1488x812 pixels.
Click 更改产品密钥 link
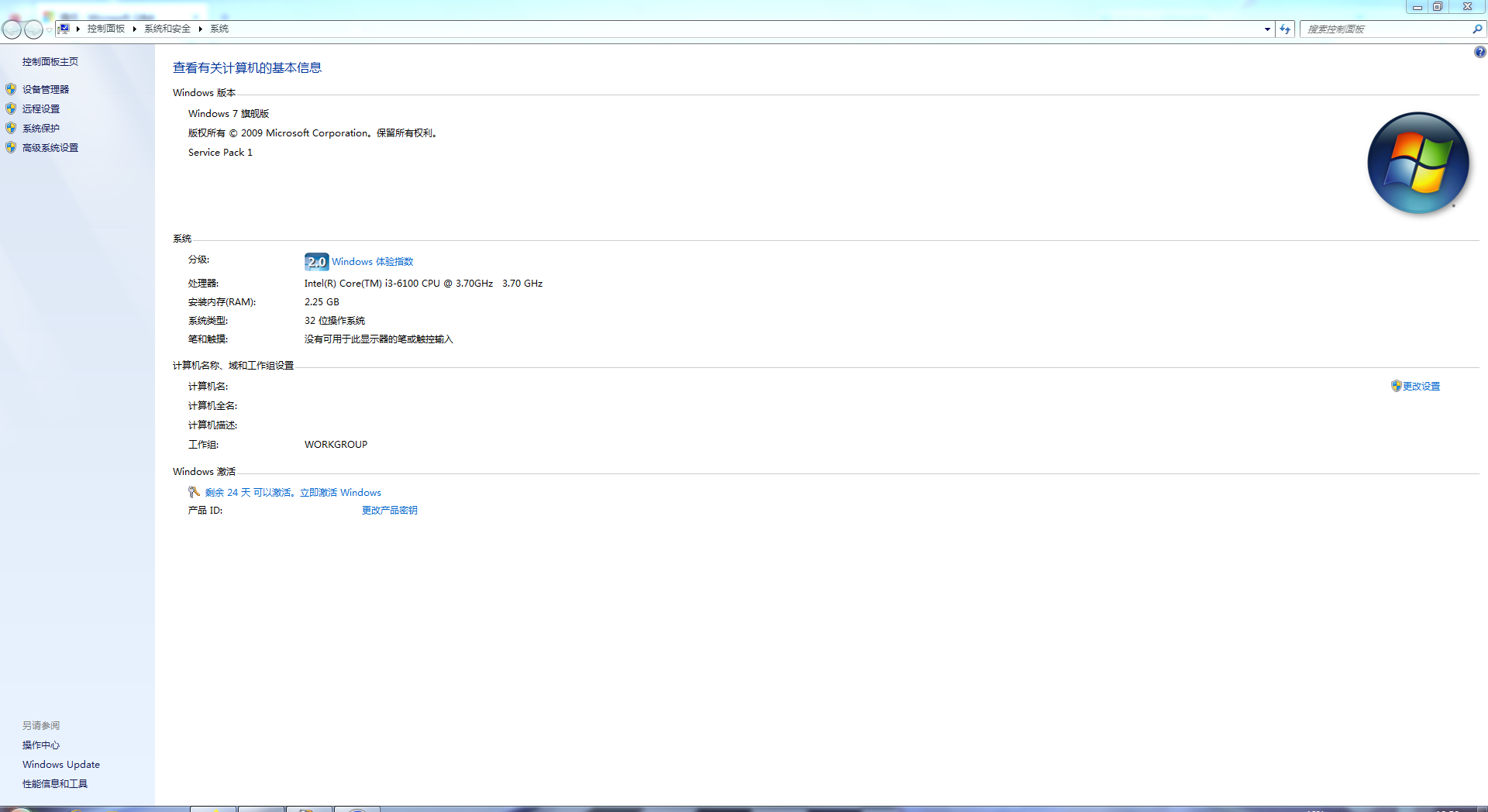point(390,511)
